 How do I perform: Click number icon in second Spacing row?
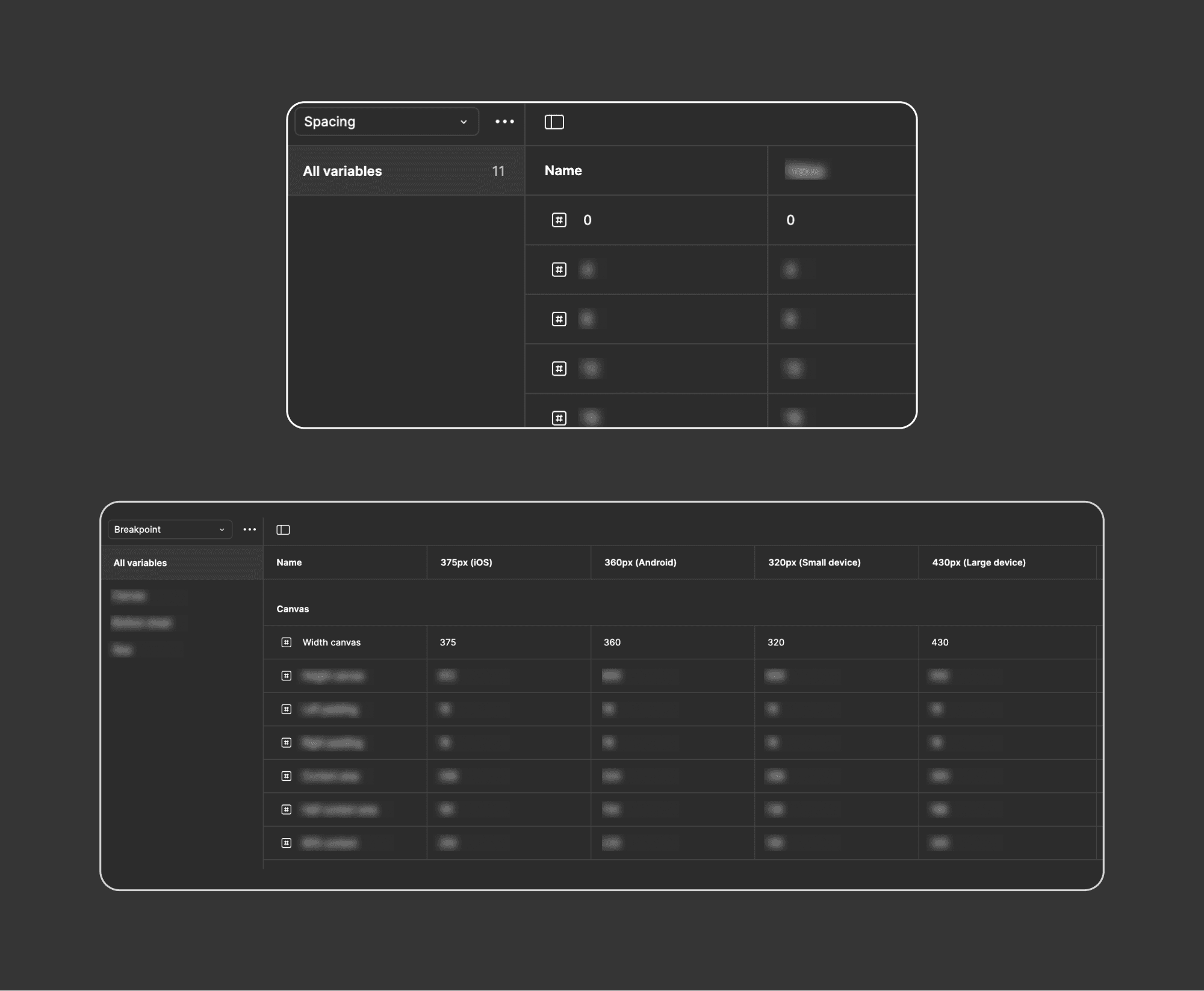pos(559,270)
